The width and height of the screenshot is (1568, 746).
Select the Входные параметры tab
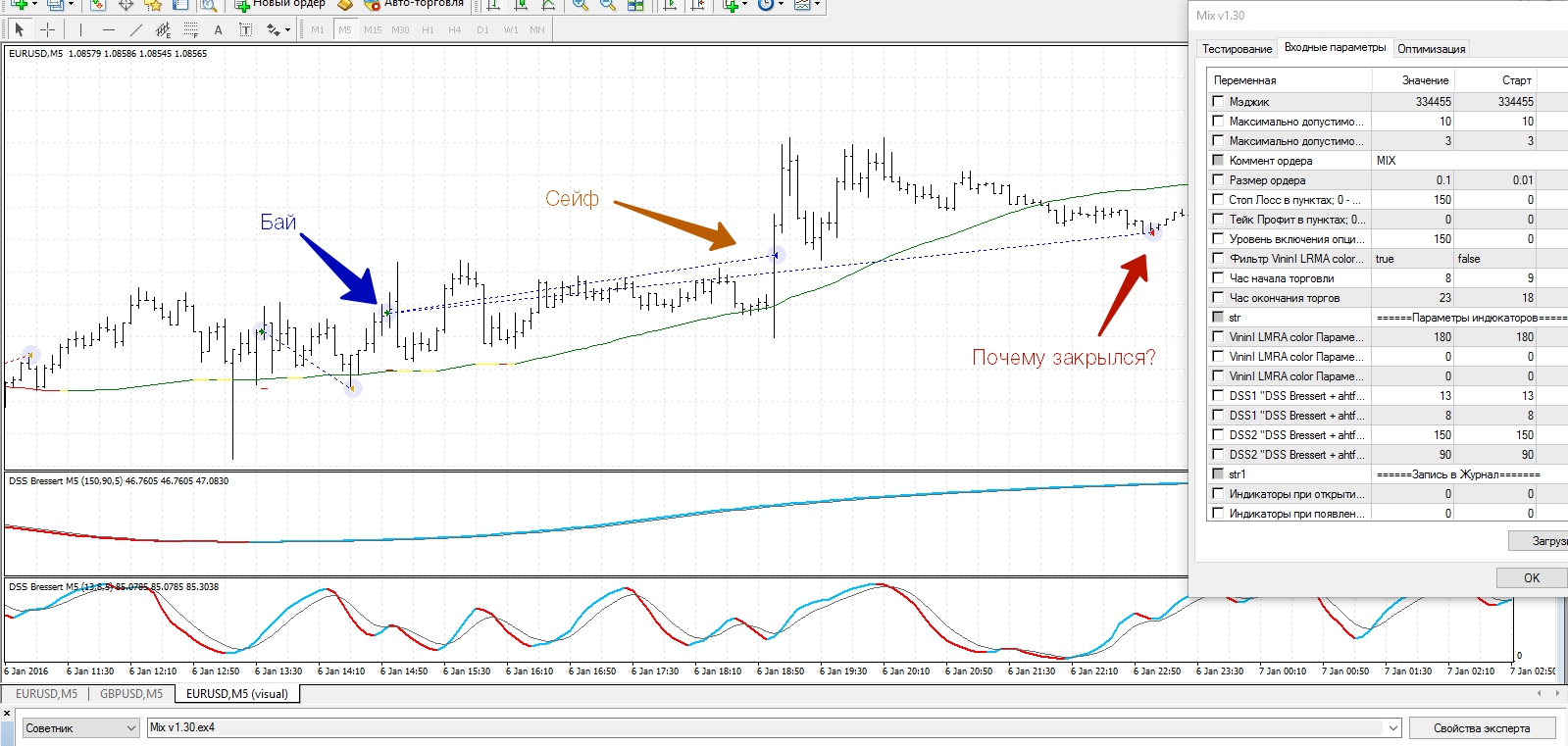click(x=1335, y=47)
